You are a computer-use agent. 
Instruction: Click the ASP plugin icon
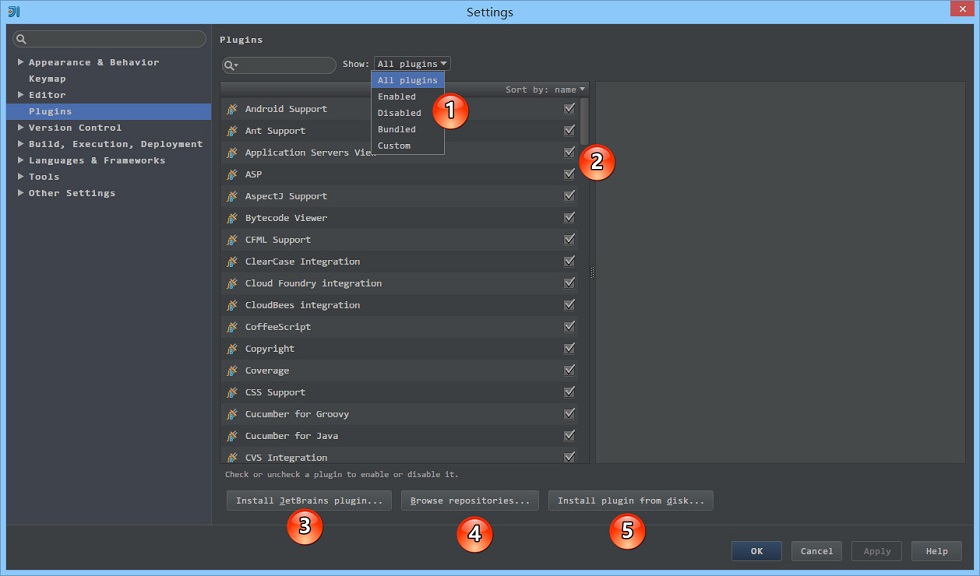pos(232,174)
